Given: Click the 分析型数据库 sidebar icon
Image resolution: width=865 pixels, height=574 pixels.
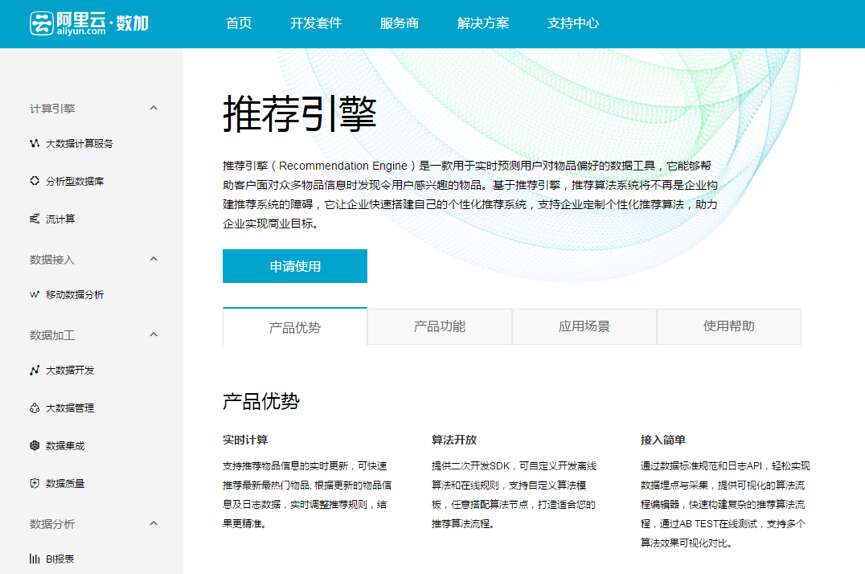Looking at the screenshot, I should tap(35, 181).
